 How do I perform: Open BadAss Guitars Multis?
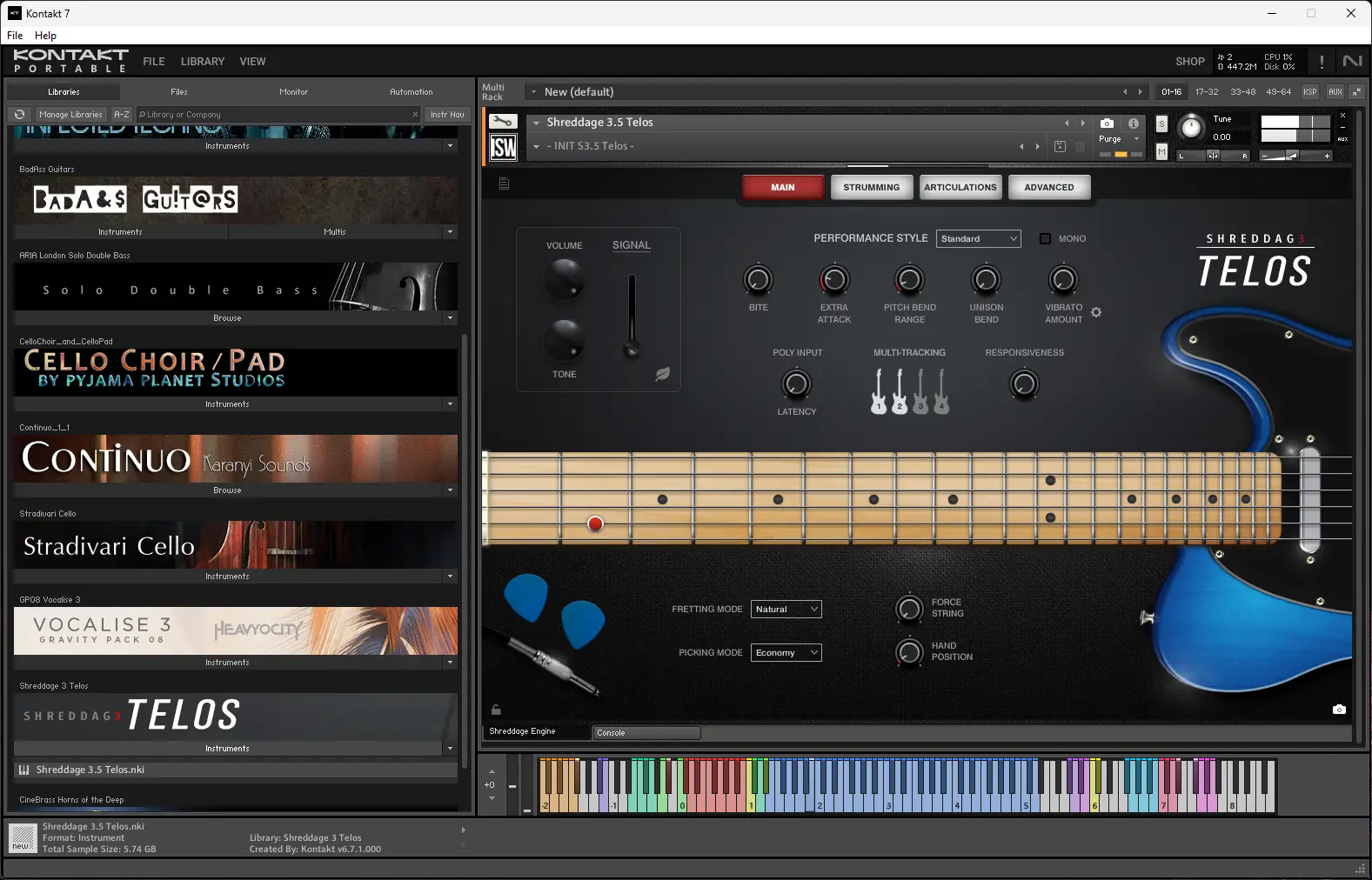click(x=335, y=232)
